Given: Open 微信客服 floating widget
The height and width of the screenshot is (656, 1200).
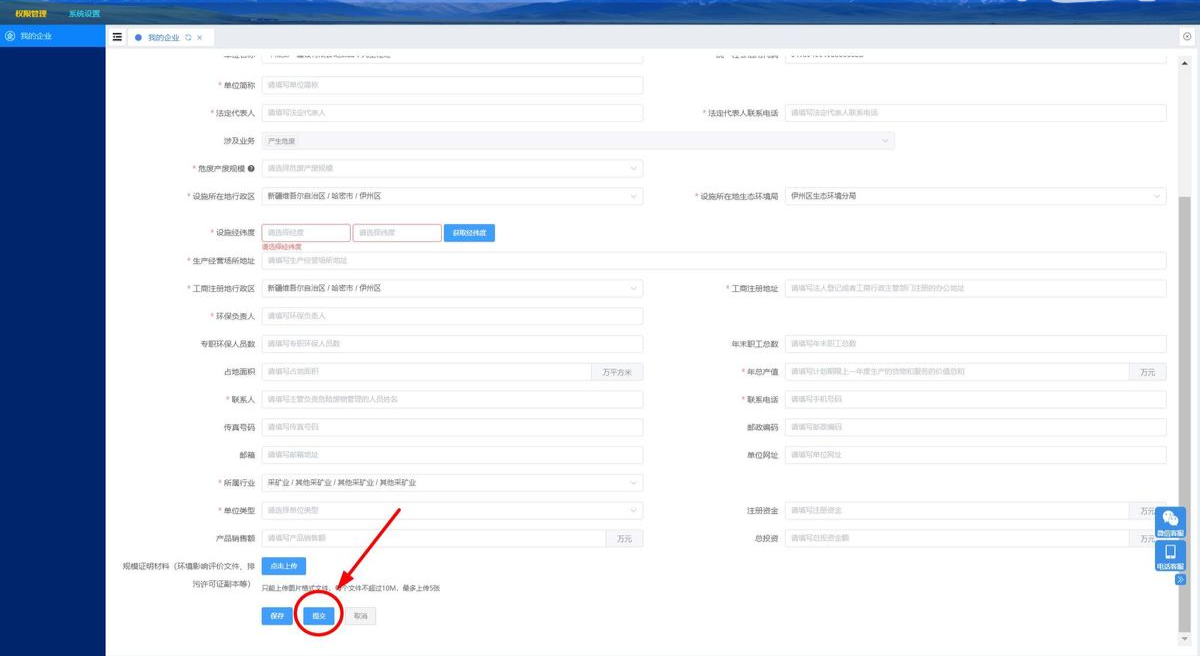Looking at the screenshot, I should pyautogui.click(x=1171, y=524).
